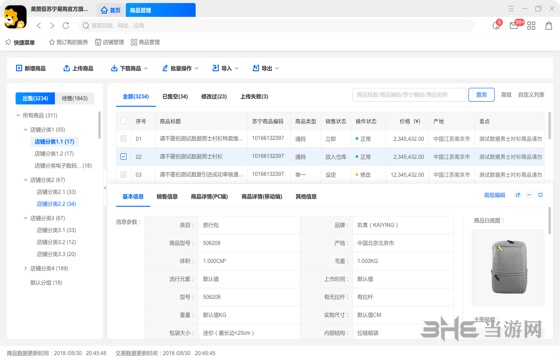Collapse the 店铺分类3 (67) node
The image size is (560, 360).
[25, 218]
